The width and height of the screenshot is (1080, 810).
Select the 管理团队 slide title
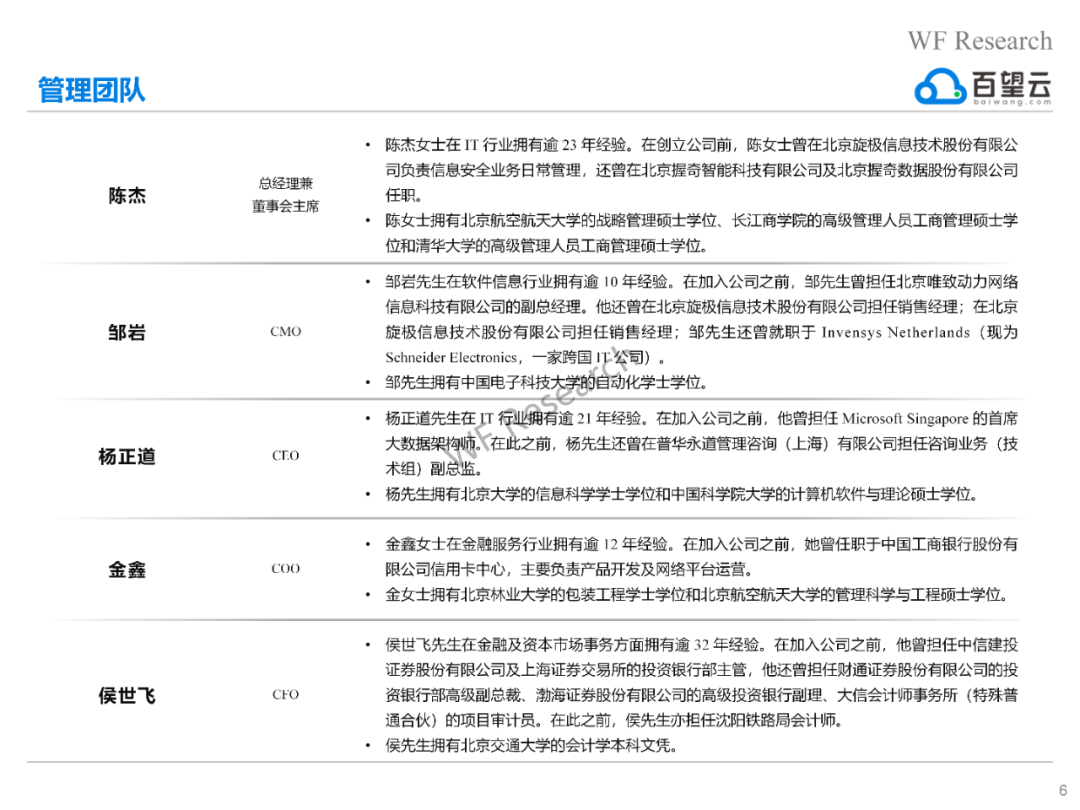tap(91, 90)
